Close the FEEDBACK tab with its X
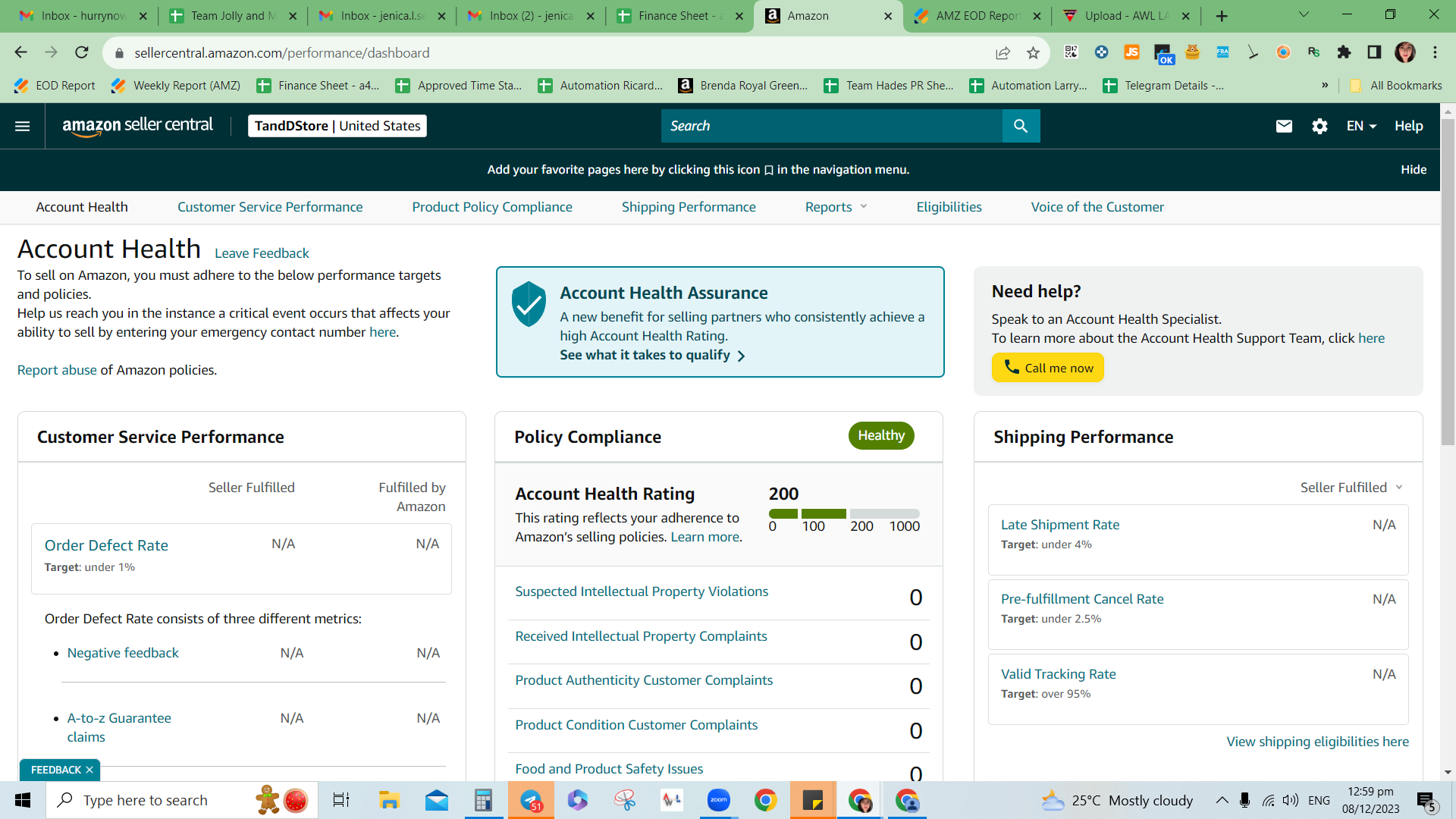Screen dimensions: 1456x819 pos(89,770)
